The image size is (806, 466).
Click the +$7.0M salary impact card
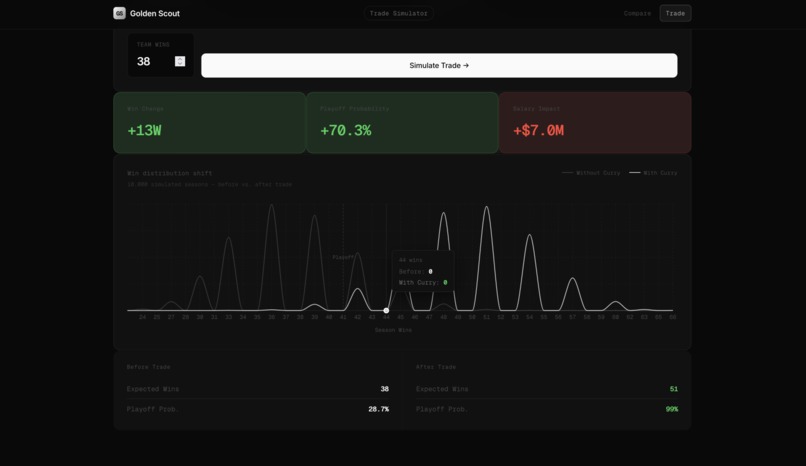(595, 123)
